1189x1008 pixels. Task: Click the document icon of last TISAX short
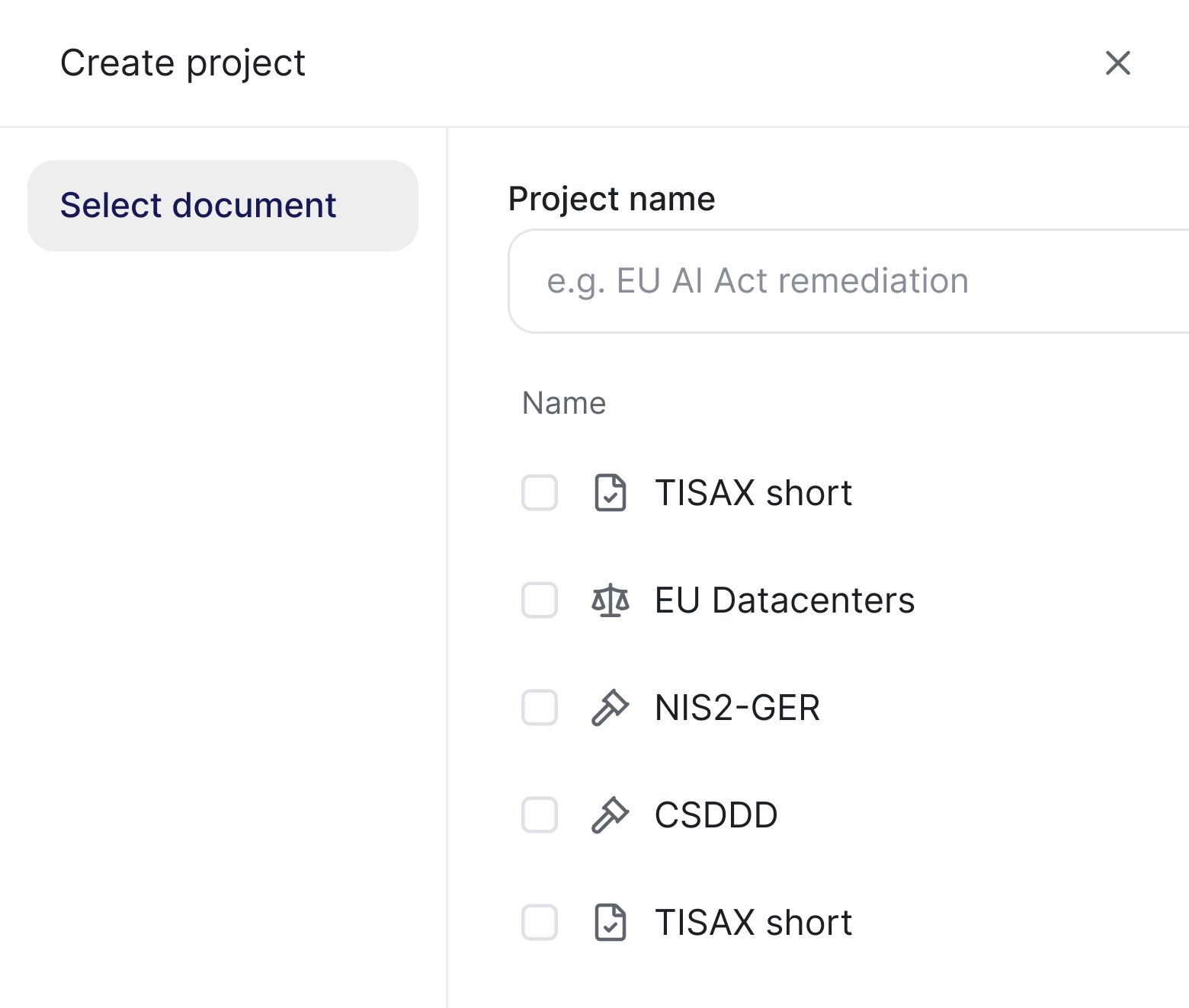611,922
